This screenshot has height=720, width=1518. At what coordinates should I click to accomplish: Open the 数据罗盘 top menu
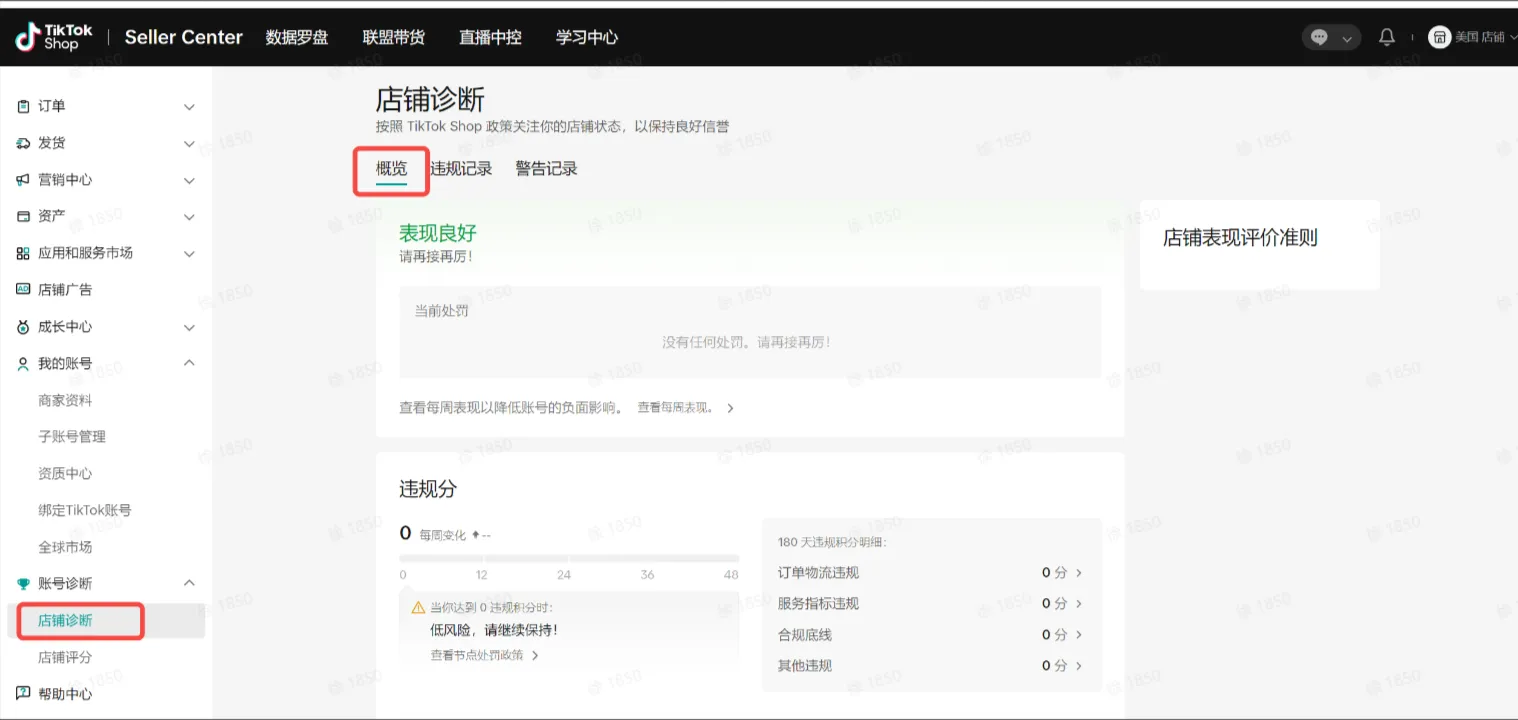point(297,37)
